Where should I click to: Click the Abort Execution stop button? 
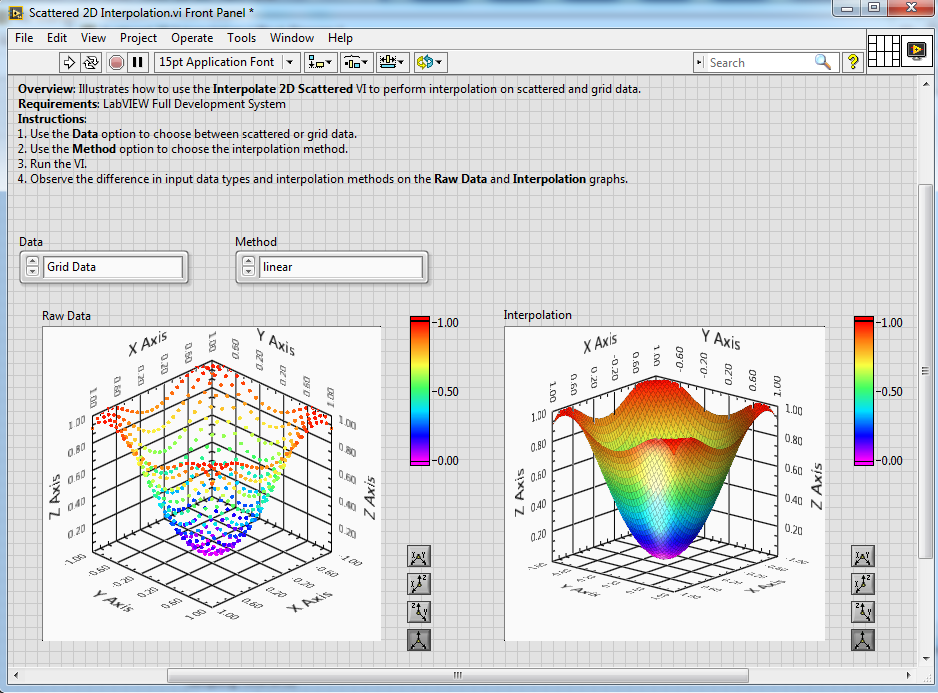117,62
